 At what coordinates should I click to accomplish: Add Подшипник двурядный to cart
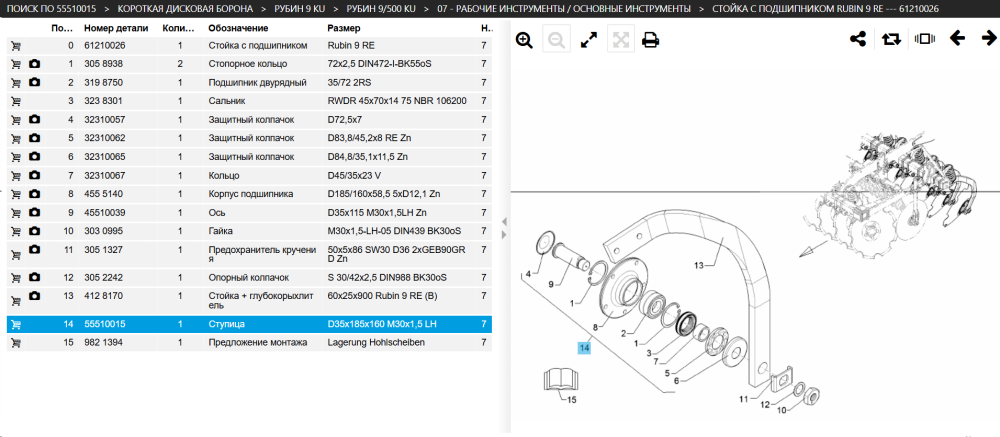[x=16, y=83]
